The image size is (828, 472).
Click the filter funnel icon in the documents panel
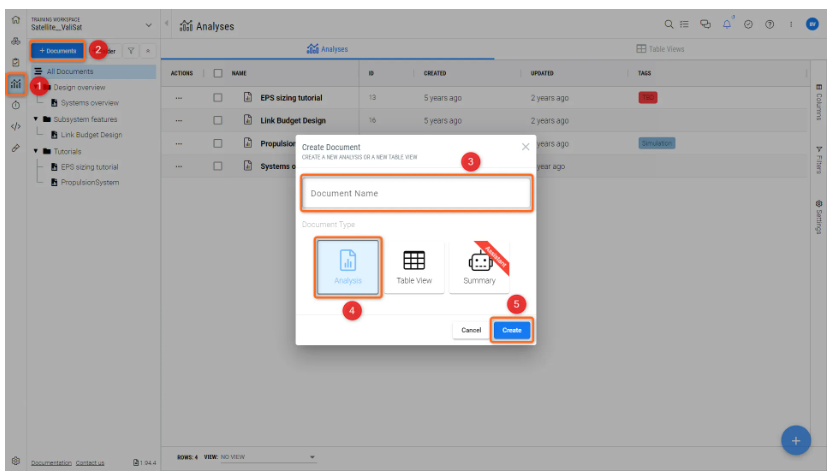131,51
